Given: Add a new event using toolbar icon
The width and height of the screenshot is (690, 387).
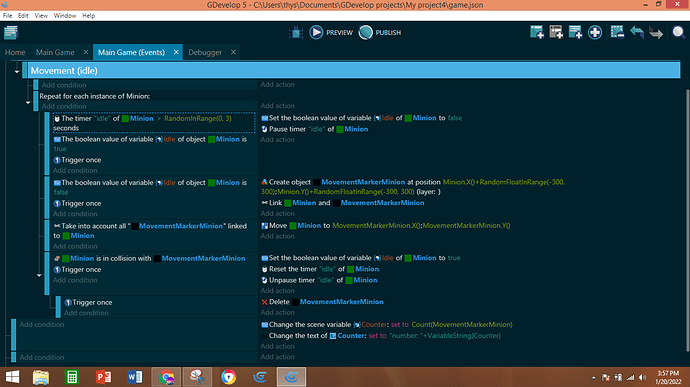Looking at the screenshot, I should [537, 33].
